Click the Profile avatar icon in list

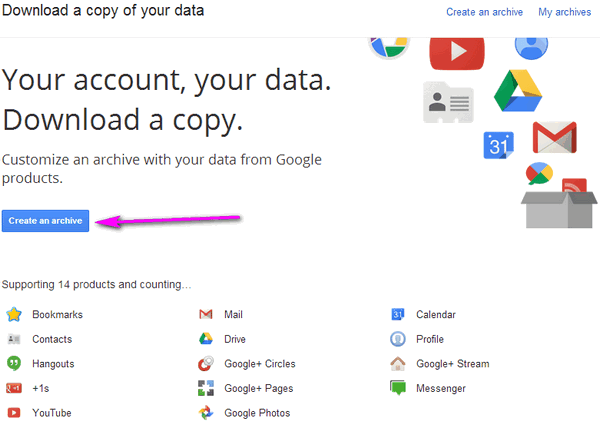coord(398,339)
